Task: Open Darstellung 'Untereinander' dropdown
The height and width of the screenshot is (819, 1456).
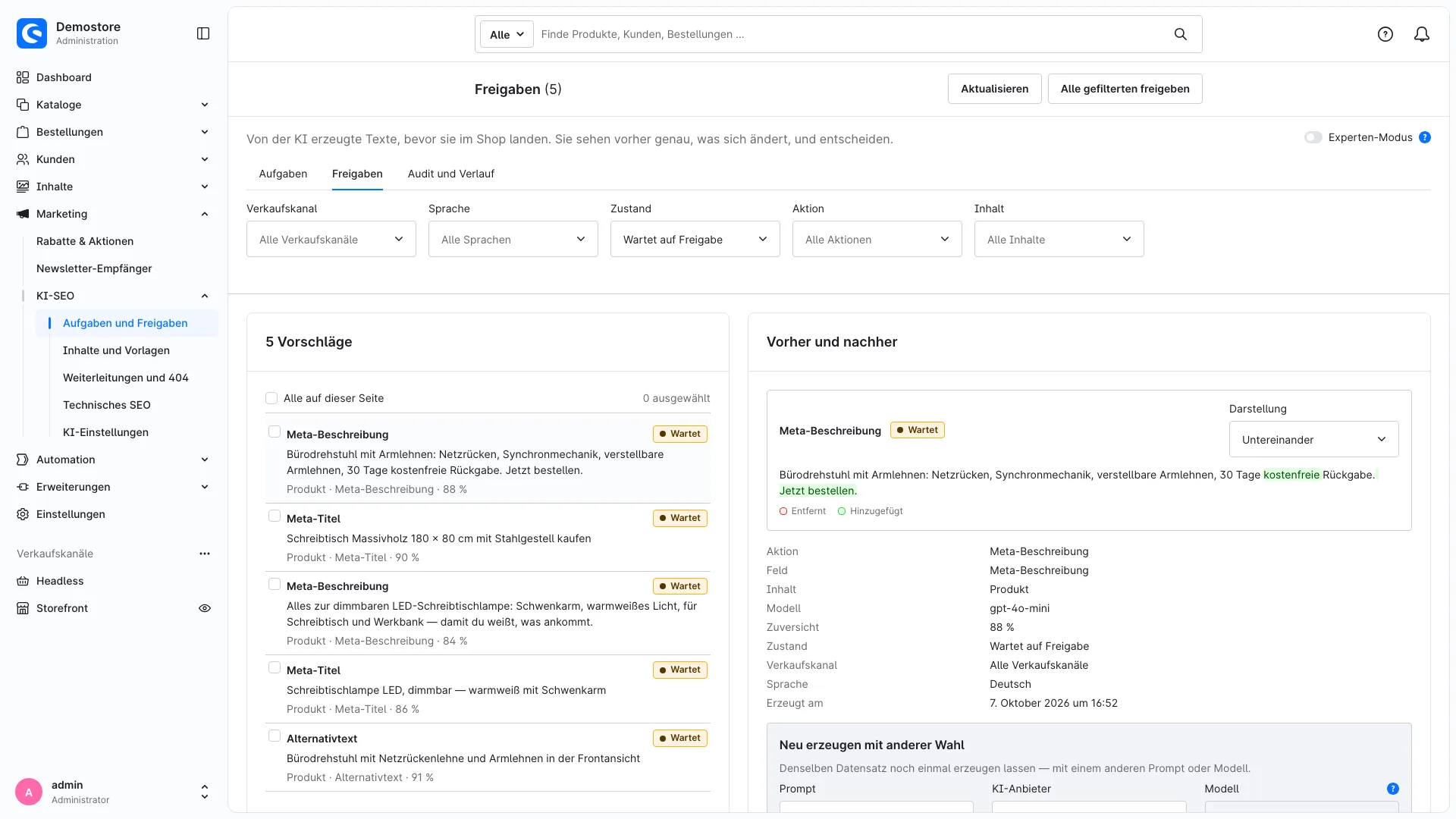Action: pyautogui.click(x=1314, y=439)
